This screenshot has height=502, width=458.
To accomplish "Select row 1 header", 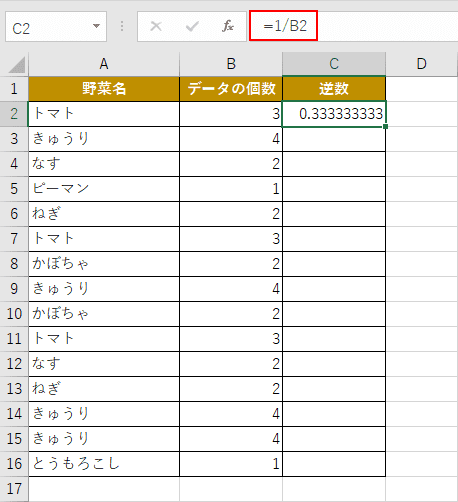I will coord(14,89).
